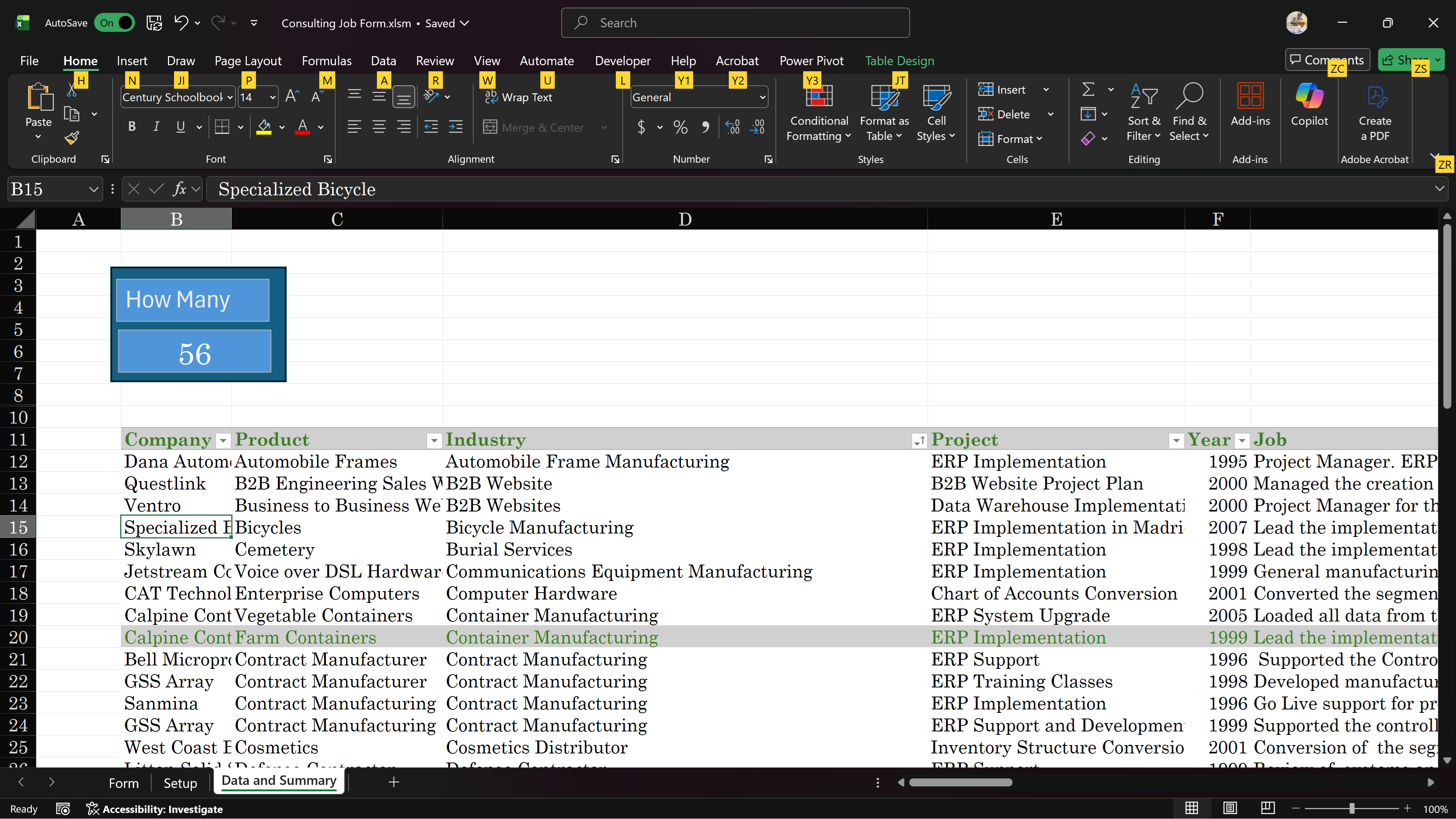Switch to the Setup sheet tab

click(x=180, y=783)
